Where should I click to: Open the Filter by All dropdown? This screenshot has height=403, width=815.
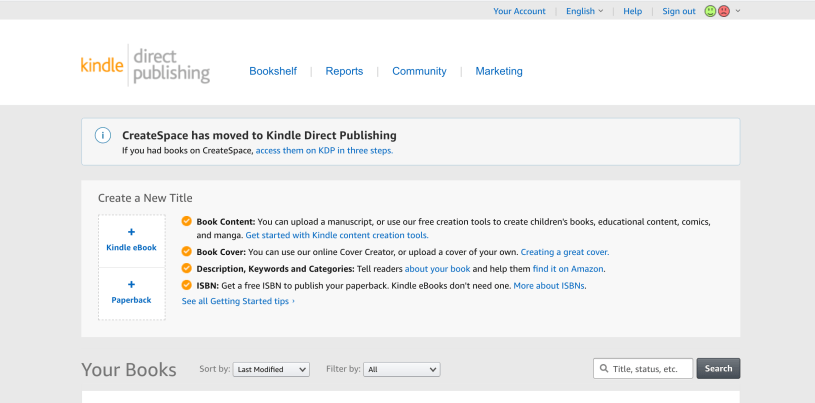tap(401, 369)
